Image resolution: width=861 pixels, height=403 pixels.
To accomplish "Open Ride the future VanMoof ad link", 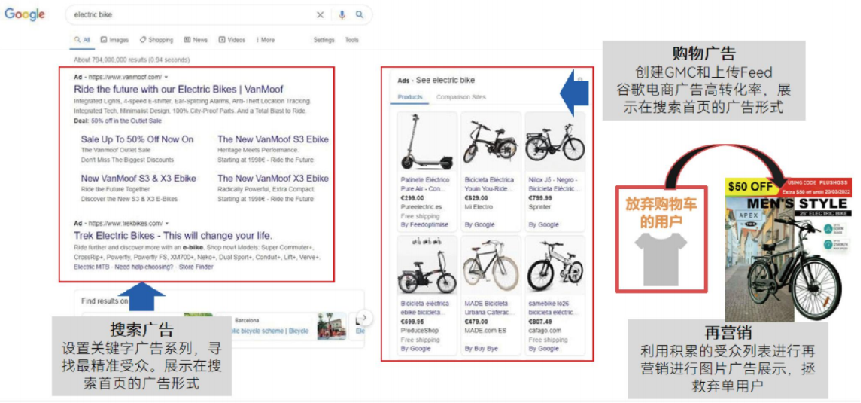I will (178, 89).
